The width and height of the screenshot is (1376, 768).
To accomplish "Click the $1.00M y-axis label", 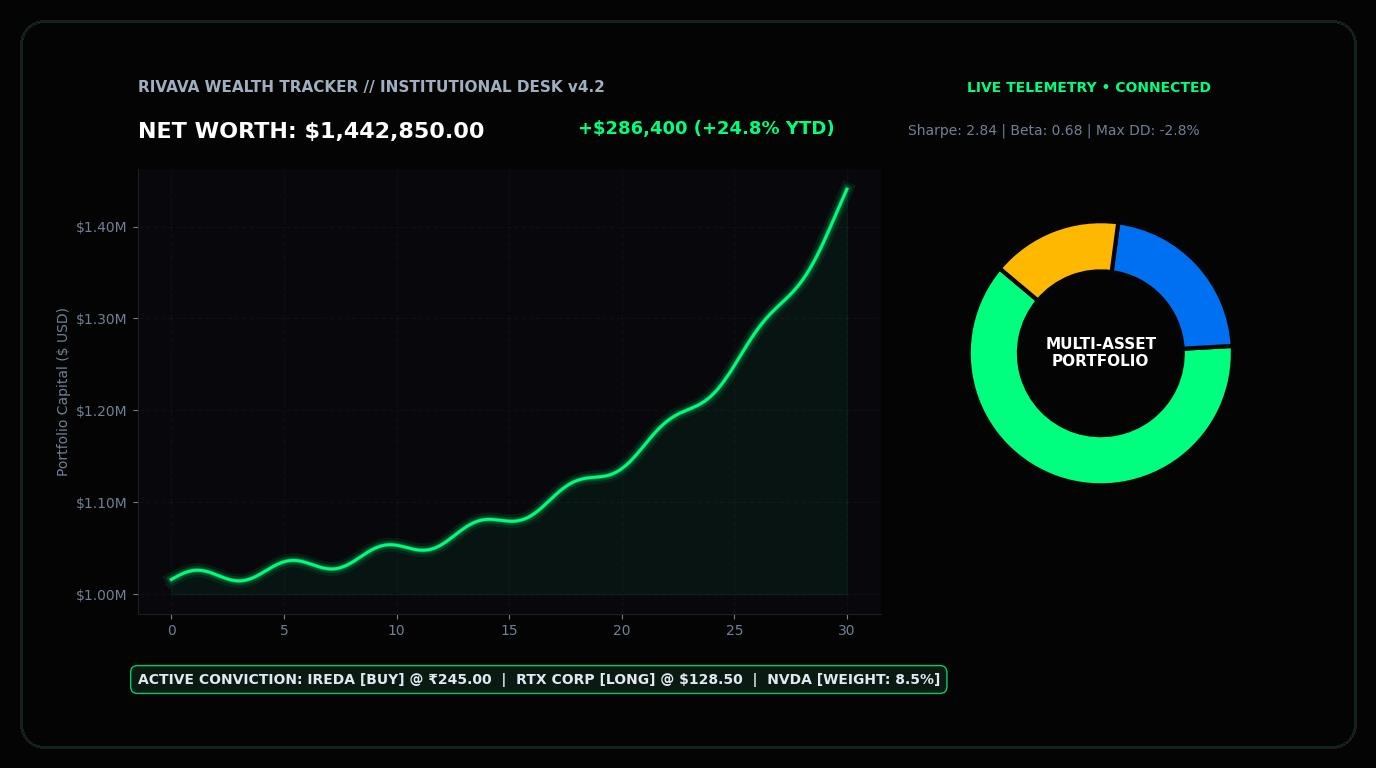I will pyautogui.click(x=101, y=595).
